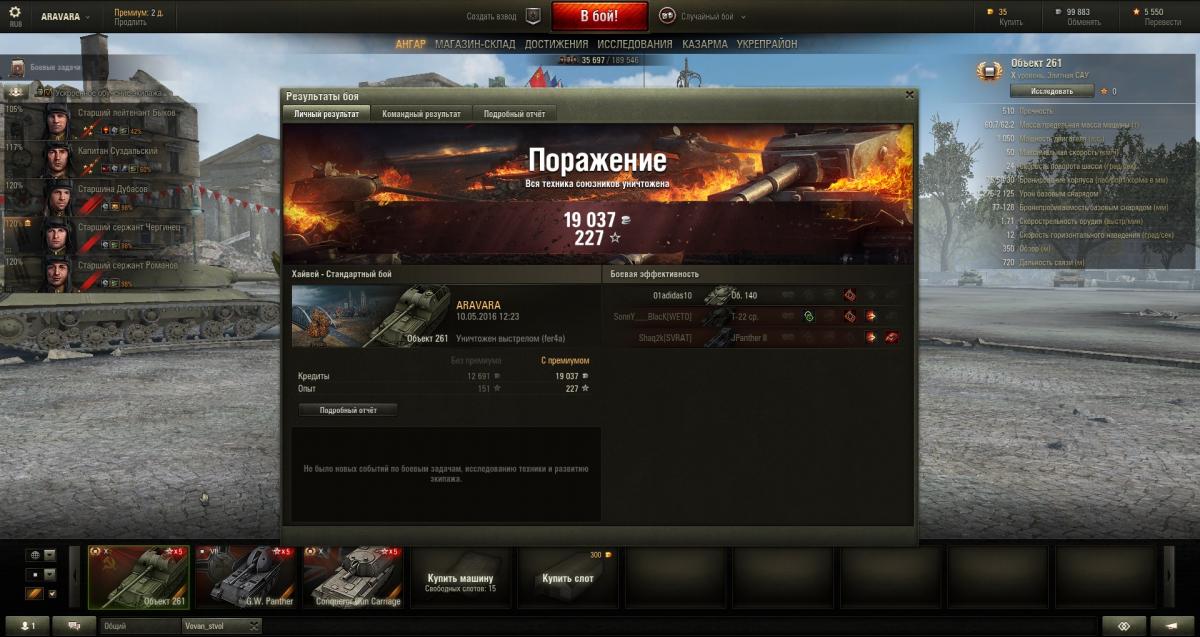Click the critical hit icon for 01adidas10
Viewport: 1200px width, 637px height.
click(x=850, y=296)
